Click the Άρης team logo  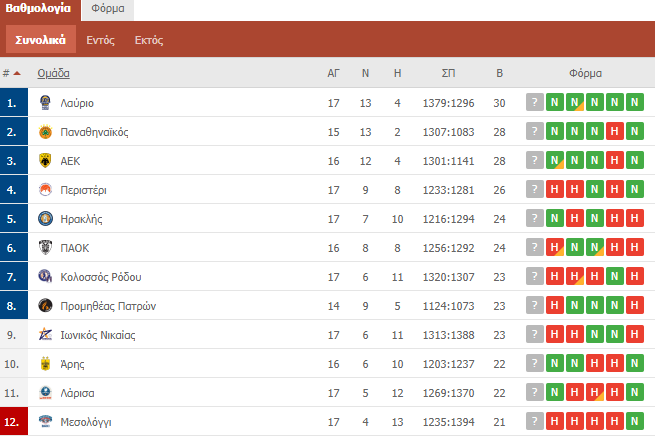coord(45,364)
